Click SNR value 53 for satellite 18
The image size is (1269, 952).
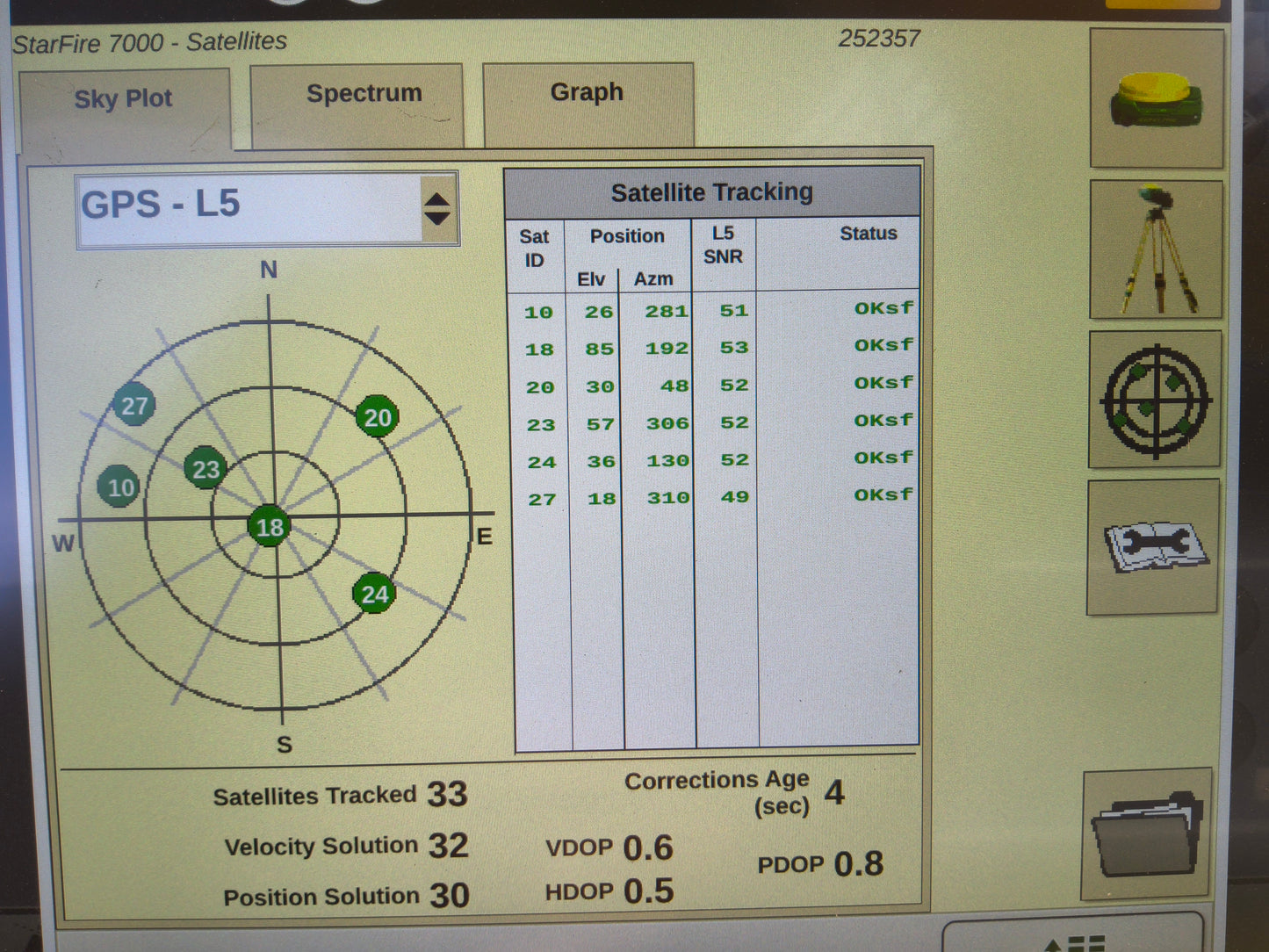click(x=734, y=348)
